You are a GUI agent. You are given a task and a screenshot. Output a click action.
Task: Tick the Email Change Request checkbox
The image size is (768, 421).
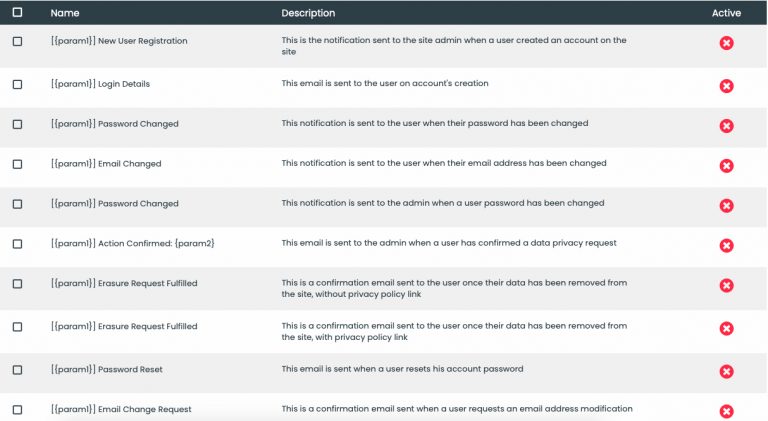click(17, 410)
